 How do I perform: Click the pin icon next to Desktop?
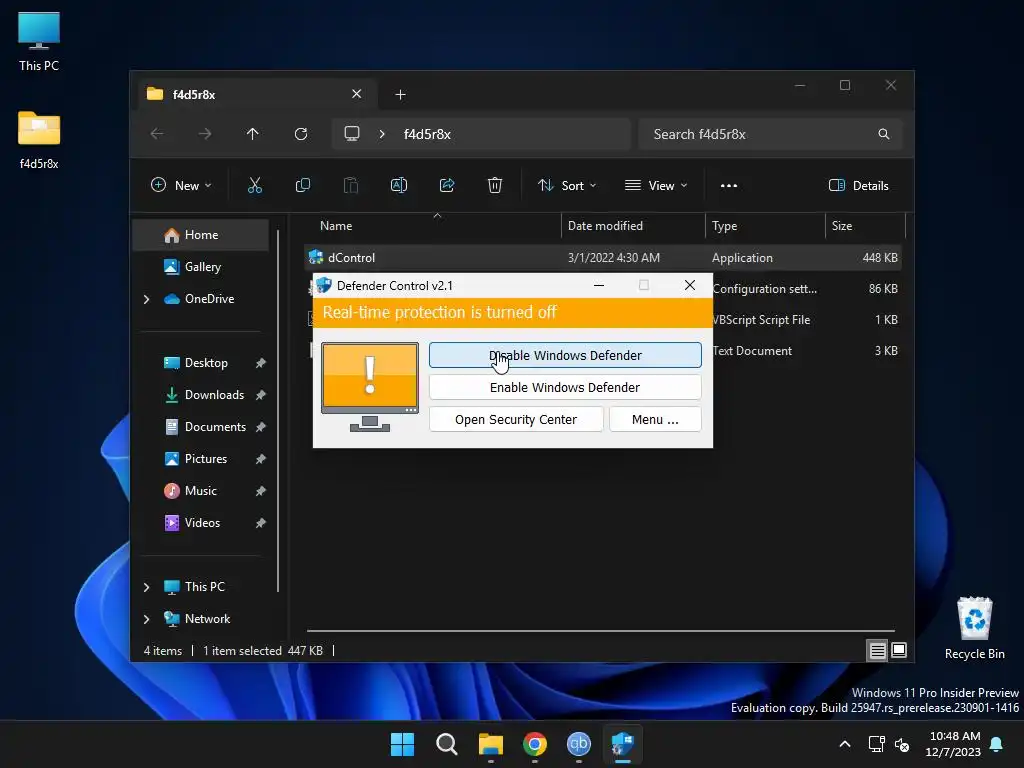pyautogui.click(x=261, y=363)
